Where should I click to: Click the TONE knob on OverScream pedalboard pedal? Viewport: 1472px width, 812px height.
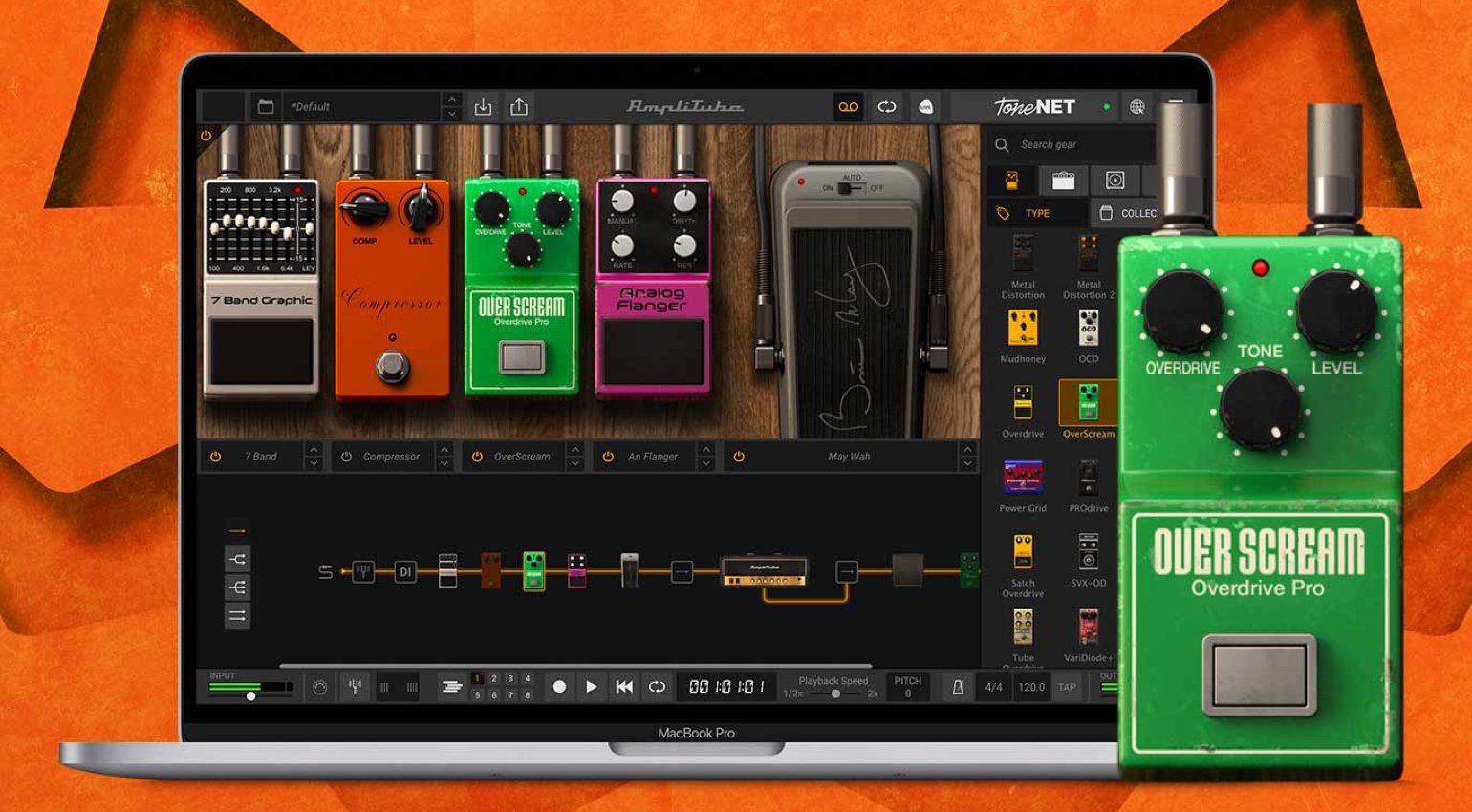coord(522,249)
